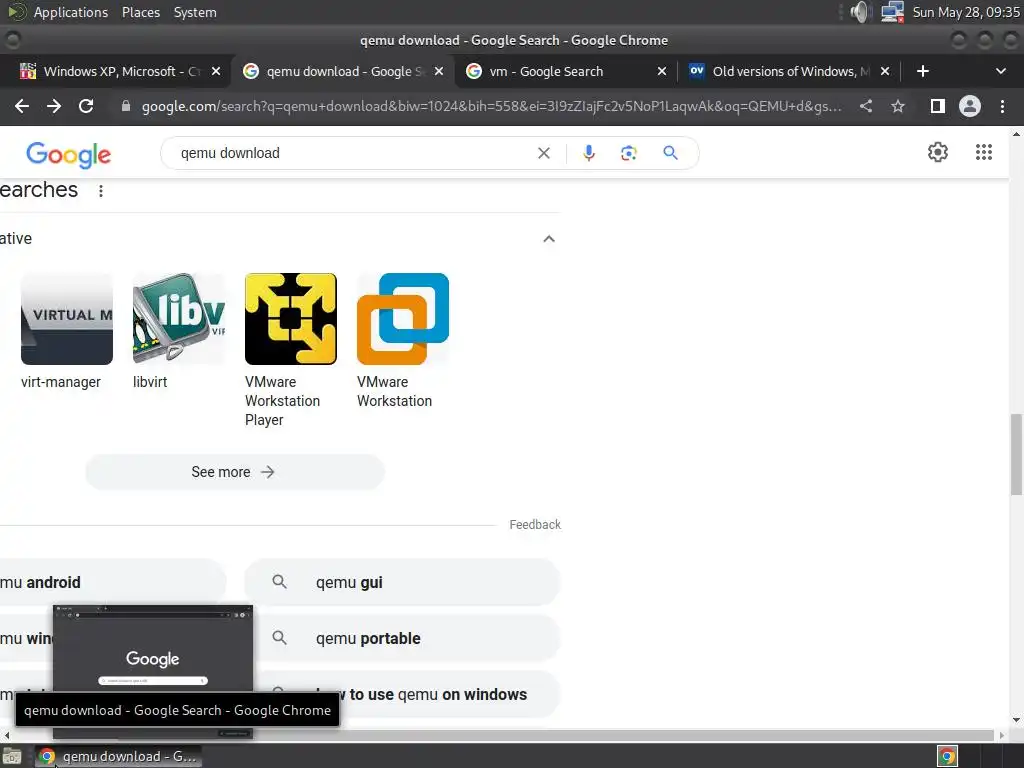Open VMware Workstation Player icon
This screenshot has height=768, width=1024.
click(x=291, y=319)
